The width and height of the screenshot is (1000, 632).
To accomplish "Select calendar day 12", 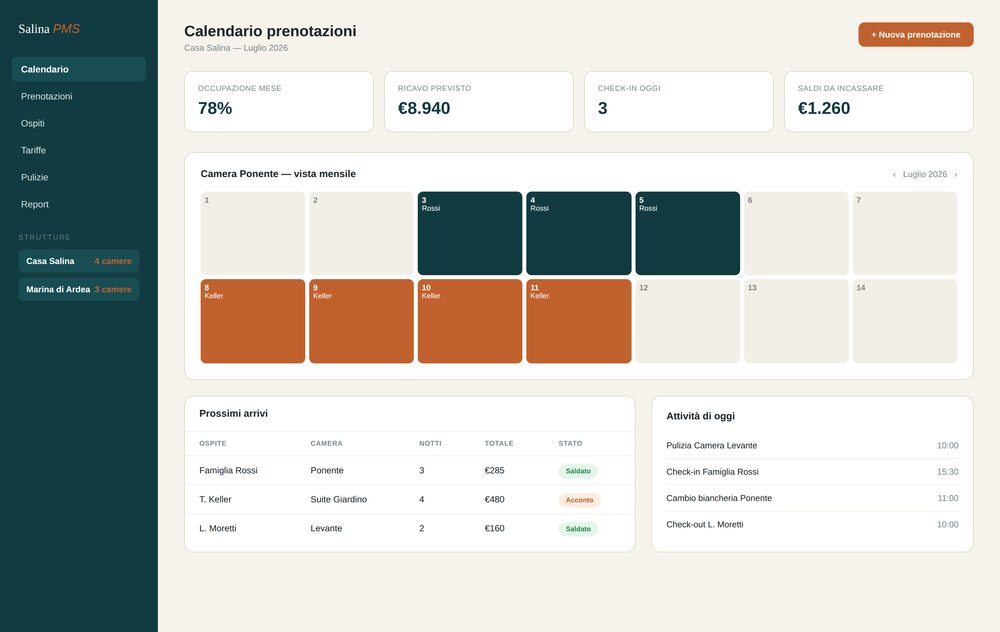I will [688, 321].
